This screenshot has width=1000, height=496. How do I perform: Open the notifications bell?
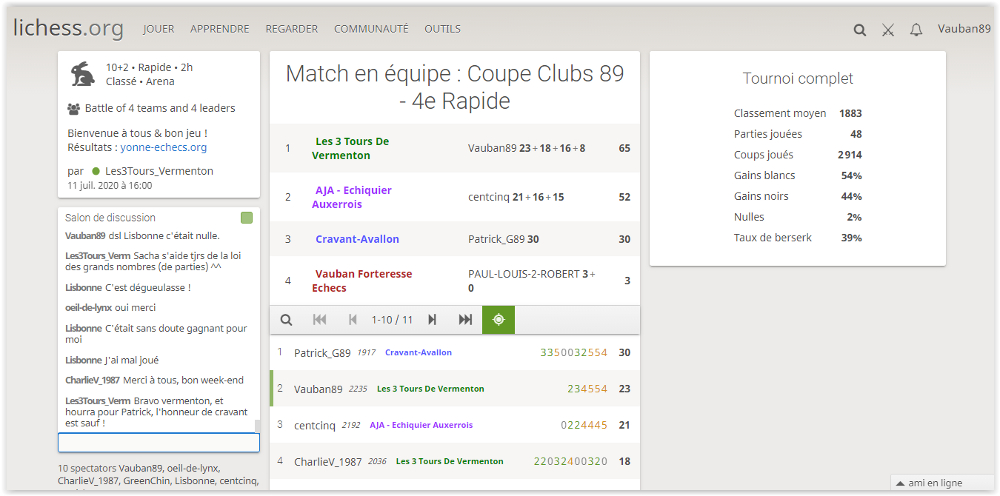tap(916, 29)
